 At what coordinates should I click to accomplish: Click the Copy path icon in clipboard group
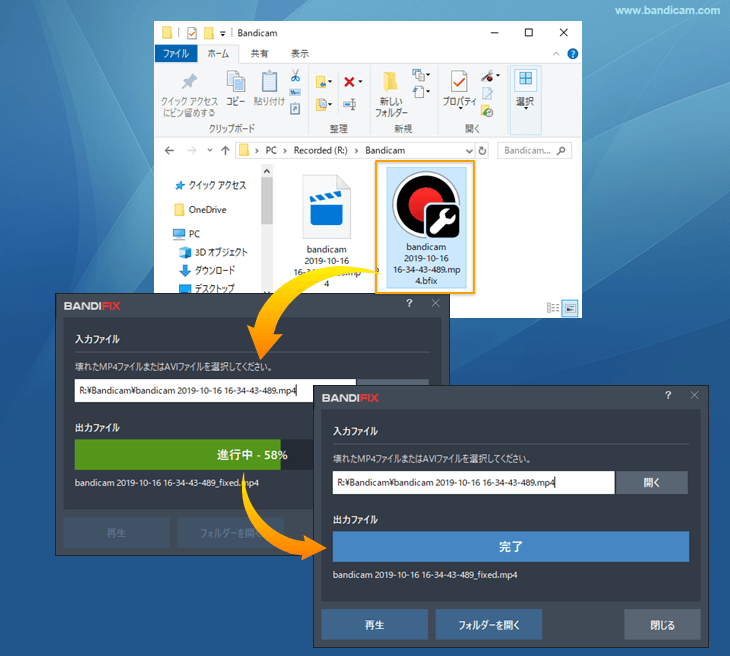pos(295,92)
